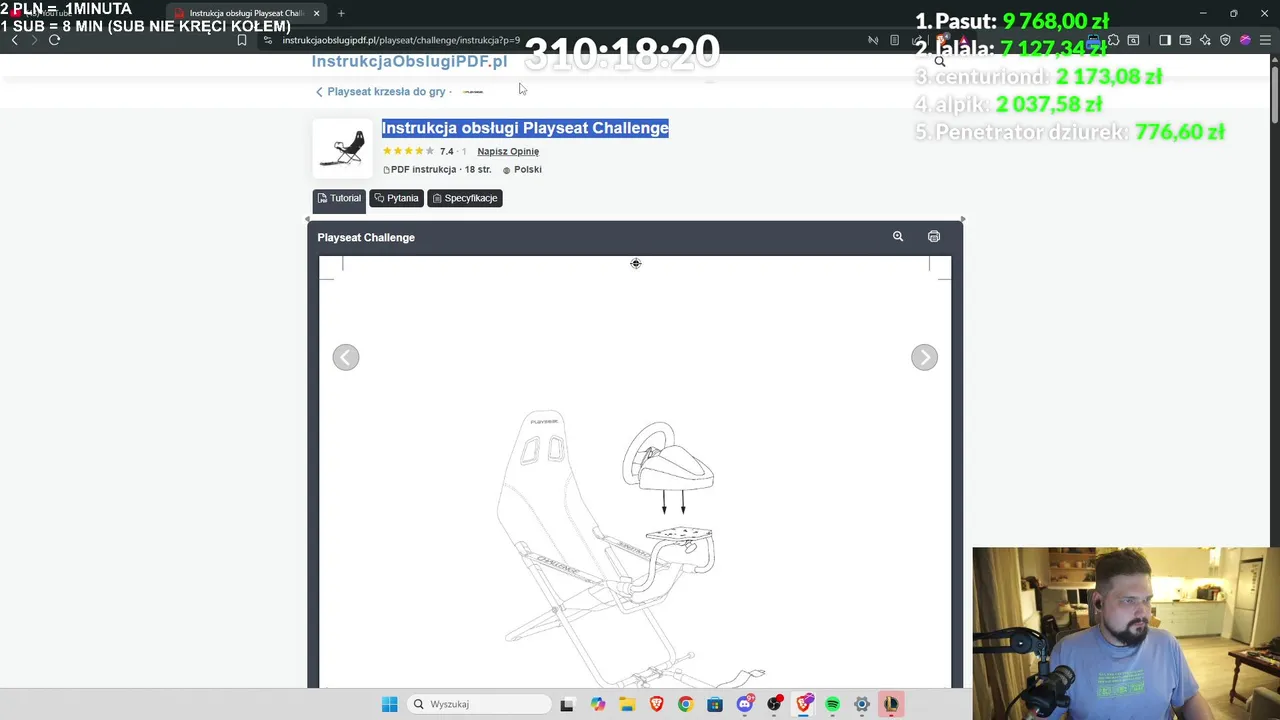This screenshot has height=720, width=1280.
Task: Open the browser extensions puzzle icon
Action: (1113, 40)
